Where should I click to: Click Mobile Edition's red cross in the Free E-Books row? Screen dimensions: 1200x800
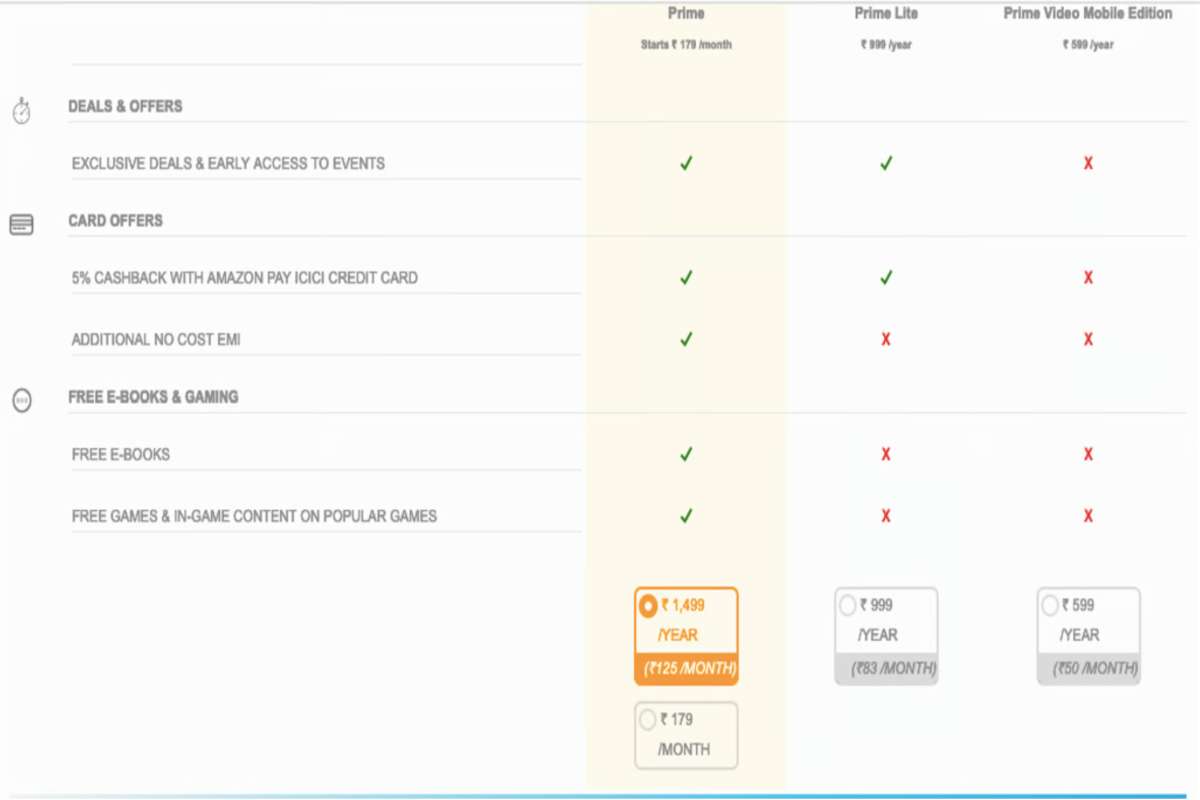[1088, 454]
